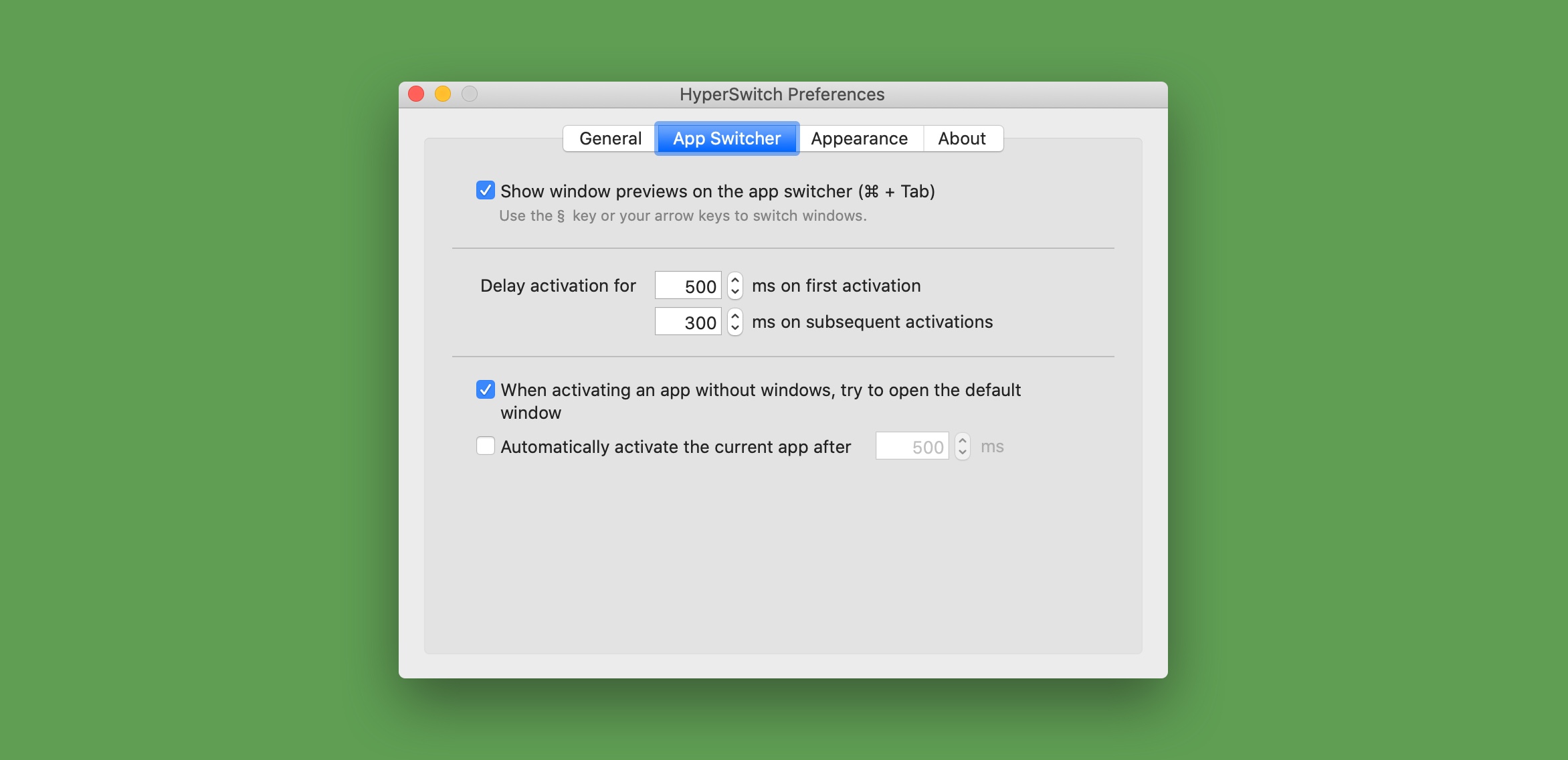
Task: Click the HyperSwitch window title bar
Action: coord(783,94)
